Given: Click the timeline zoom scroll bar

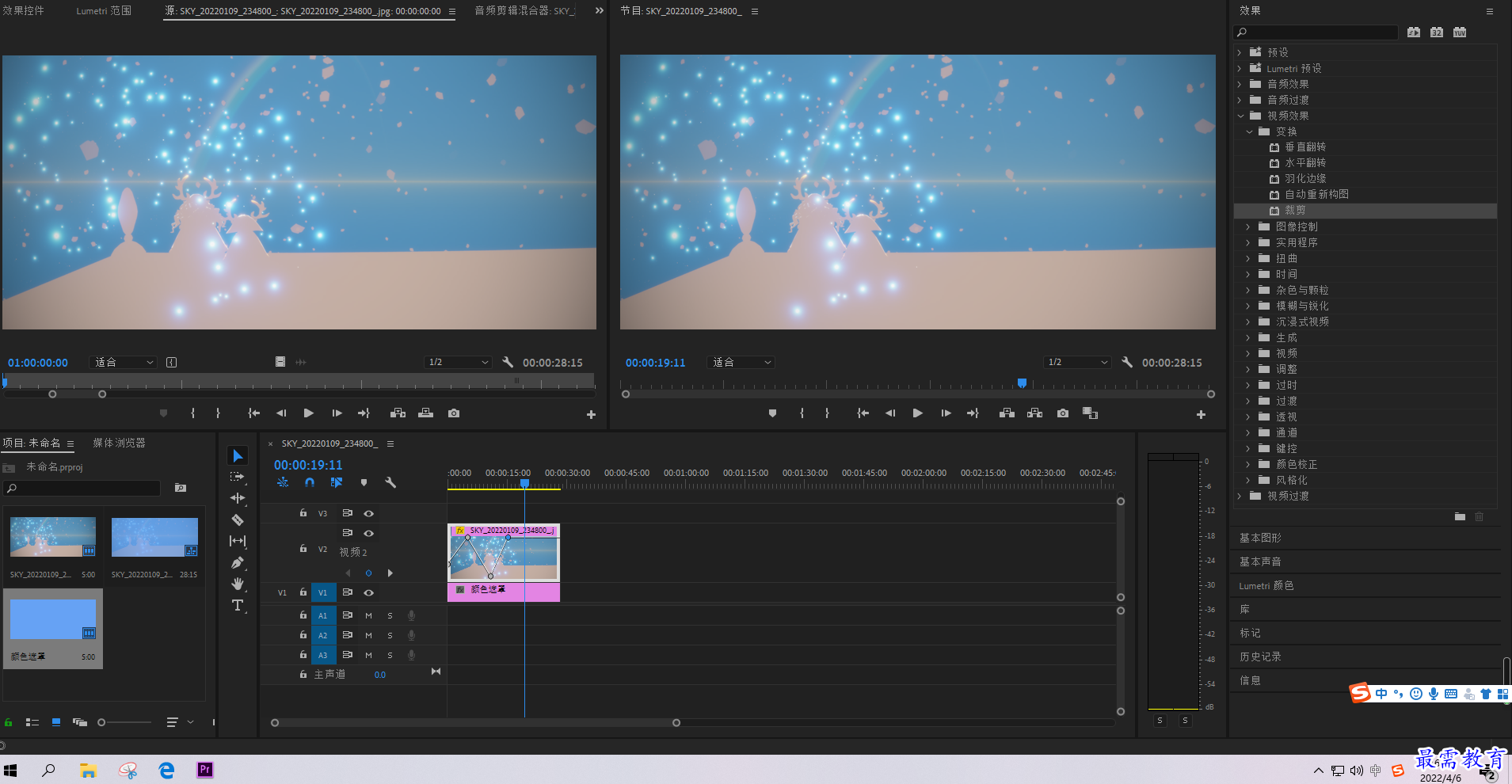Looking at the screenshot, I should (x=475, y=722).
